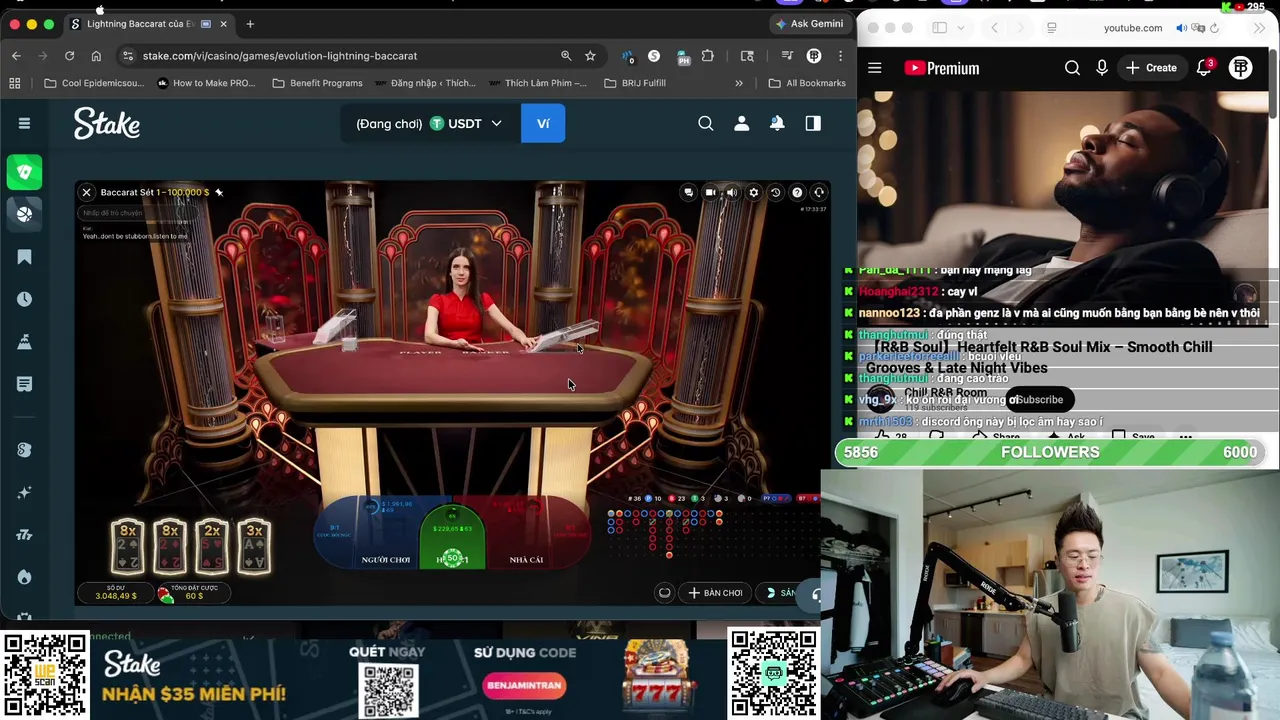This screenshot has width=1280, height=720.
Task: Open the flame hot games sidebar icon
Action: [24, 577]
